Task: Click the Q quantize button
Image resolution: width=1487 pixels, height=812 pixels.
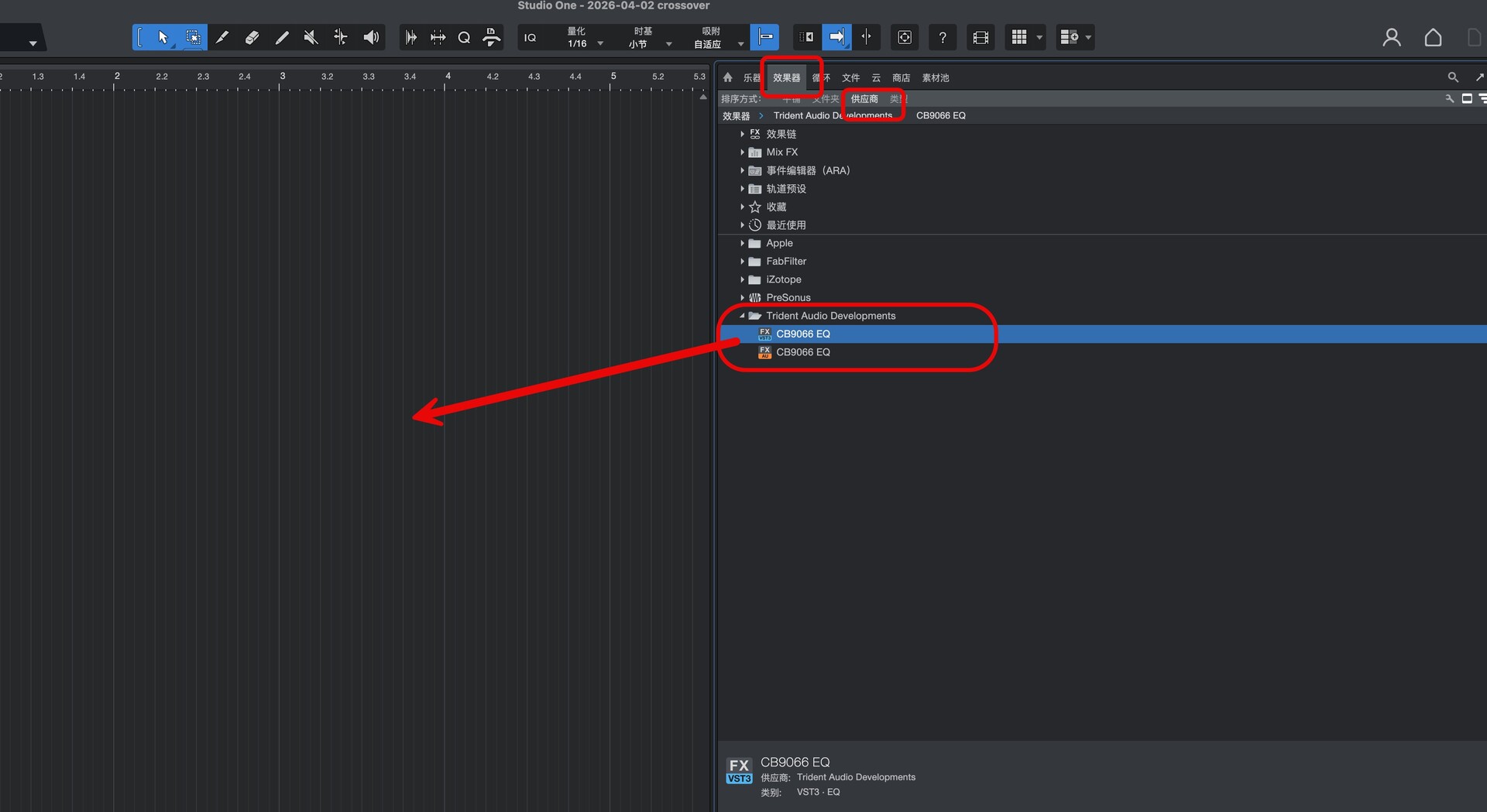Action: (x=464, y=37)
